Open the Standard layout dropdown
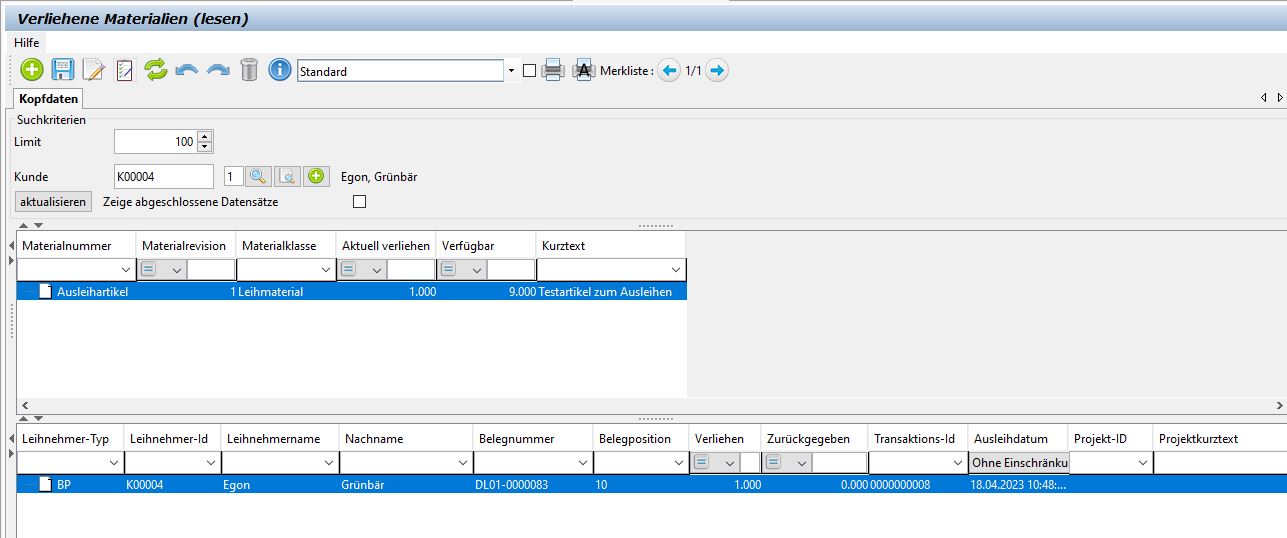Image resolution: width=1287 pixels, height=538 pixels. 511,71
